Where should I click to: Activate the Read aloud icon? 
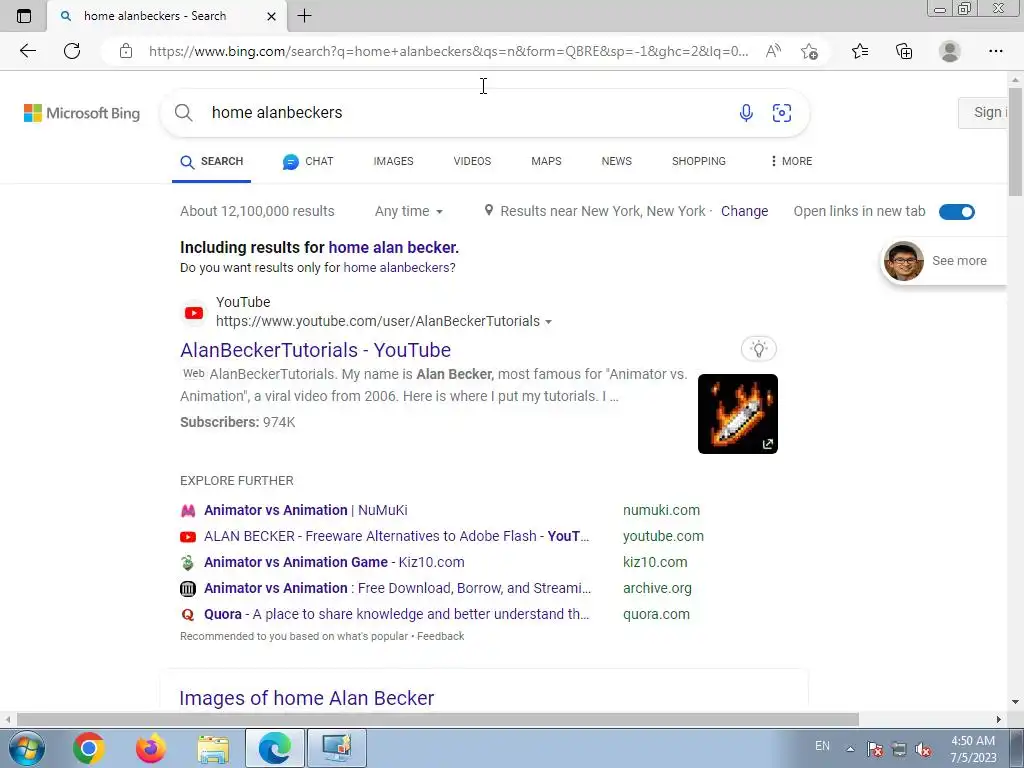point(773,51)
